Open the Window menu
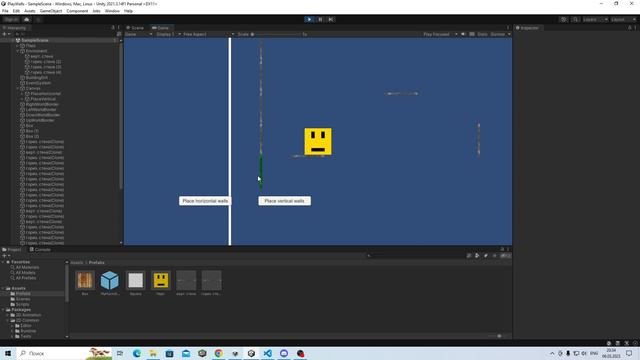640x360 pixels. 112,11
